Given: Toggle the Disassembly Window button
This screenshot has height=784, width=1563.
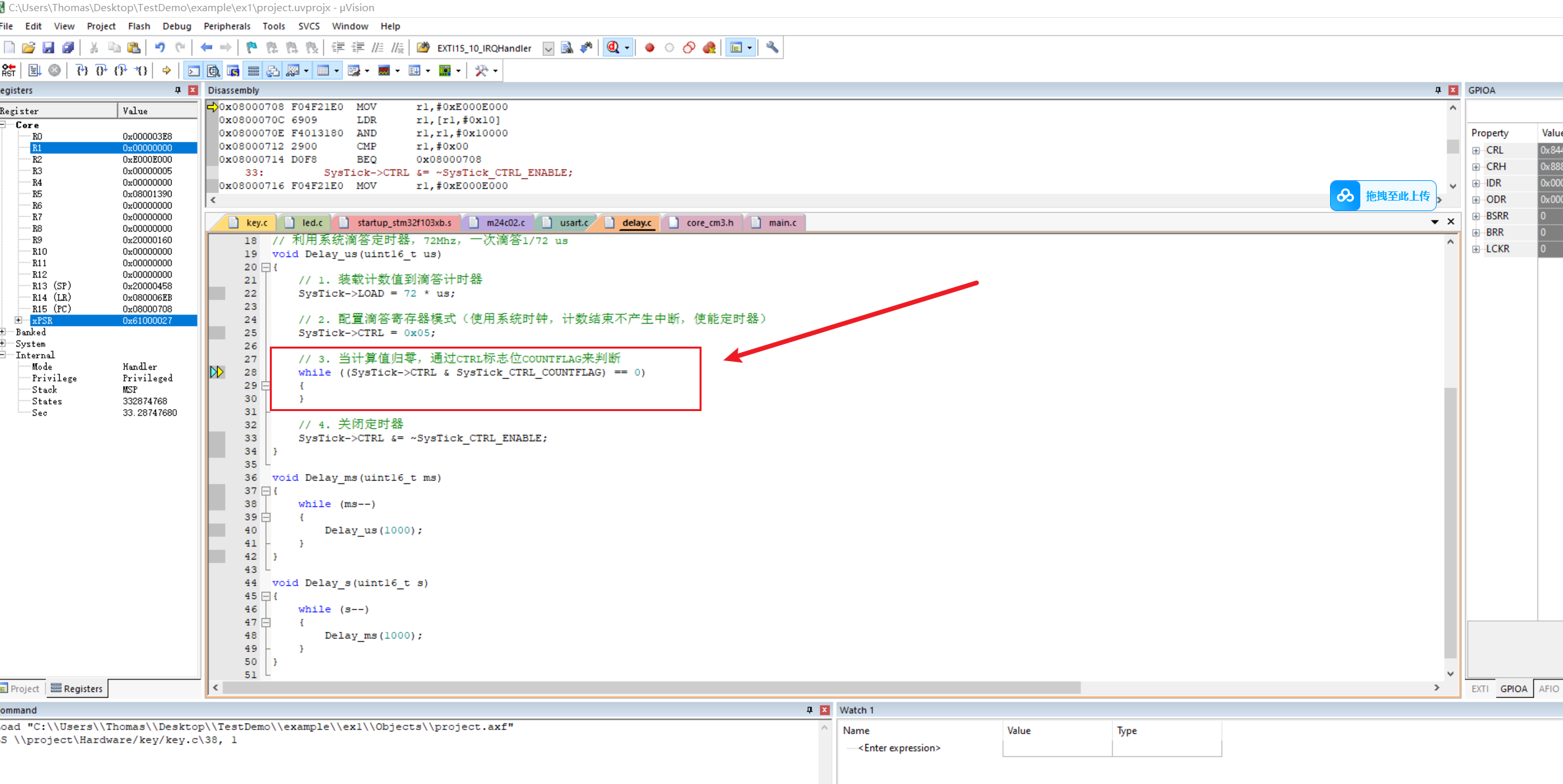Looking at the screenshot, I should click(x=213, y=70).
